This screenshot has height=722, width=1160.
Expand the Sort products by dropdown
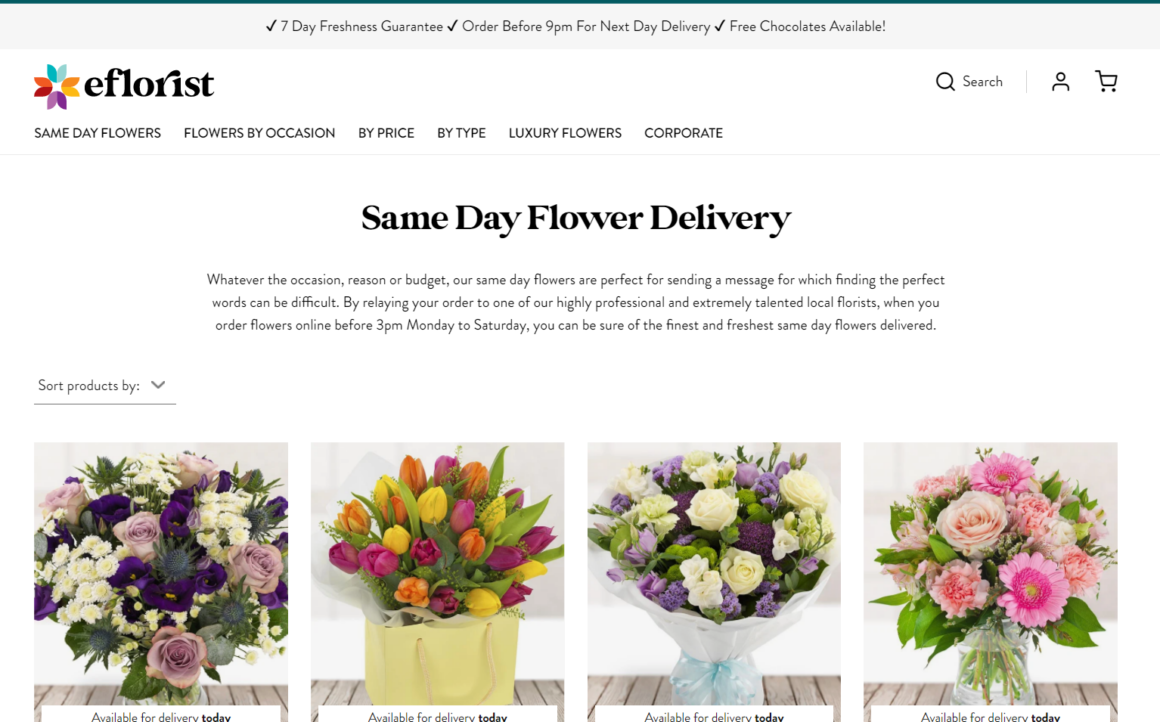tap(104, 385)
